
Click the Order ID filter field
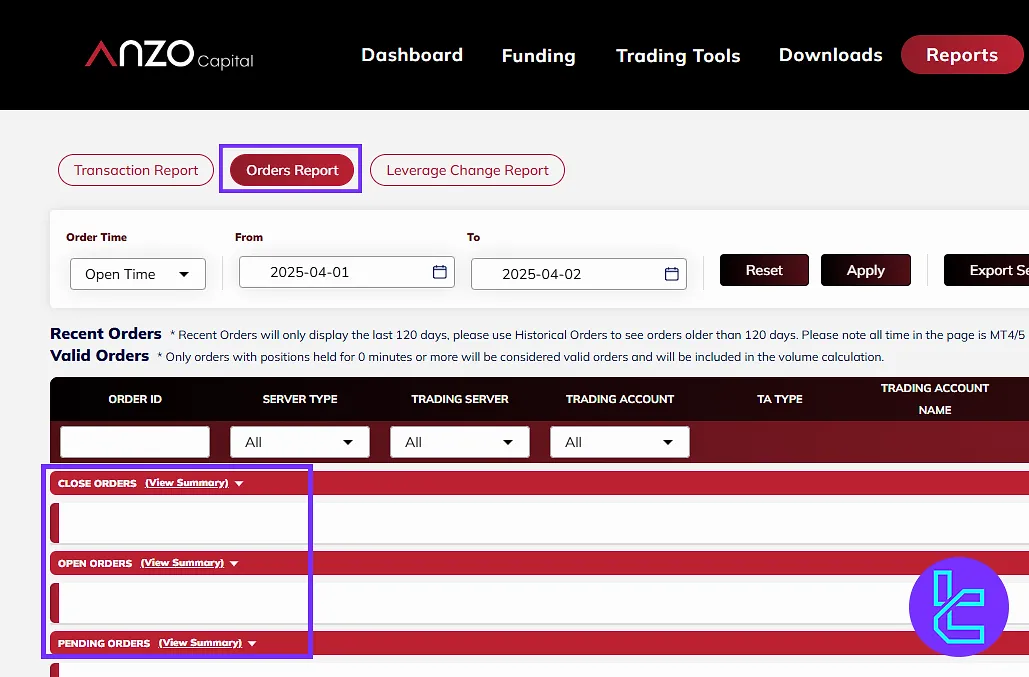click(135, 442)
